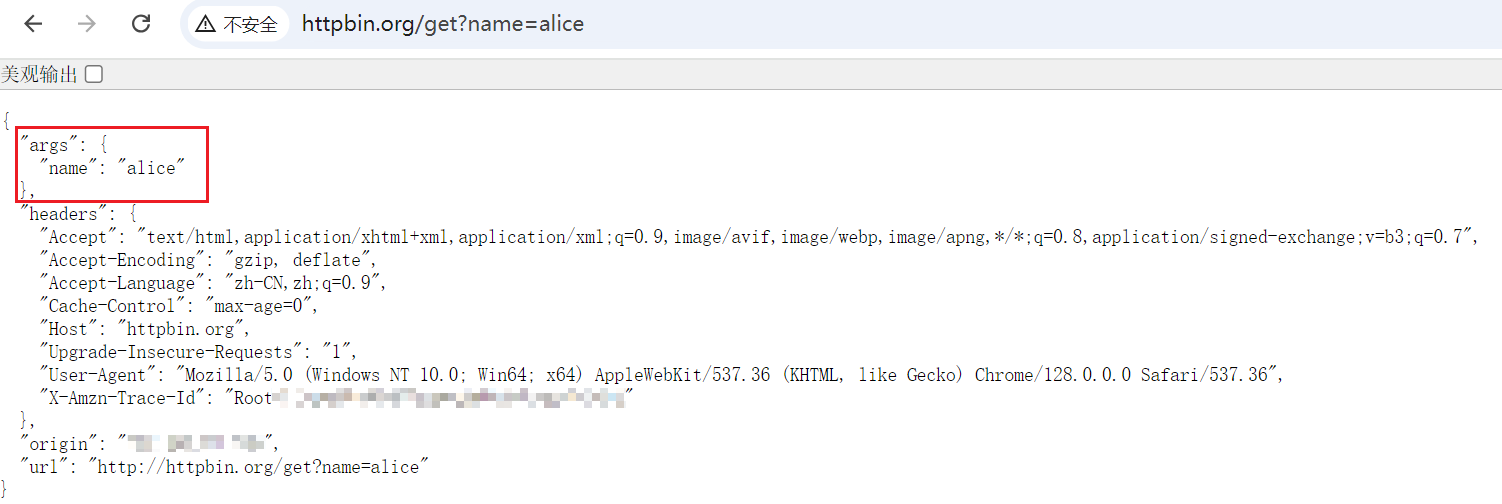This screenshot has height=504, width=1502.
Task: Click the "Host" header key
Action: point(68,329)
